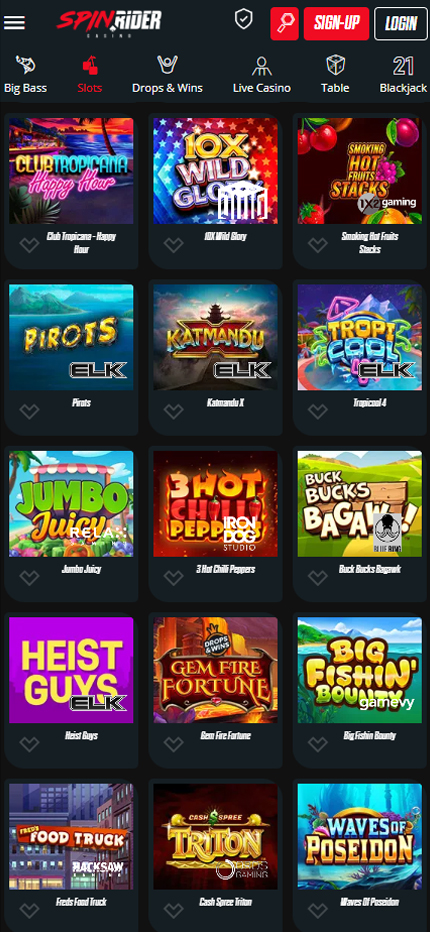The image size is (430, 932).
Task: Go to Spin Rider casino logo home
Action: tap(109, 23)
